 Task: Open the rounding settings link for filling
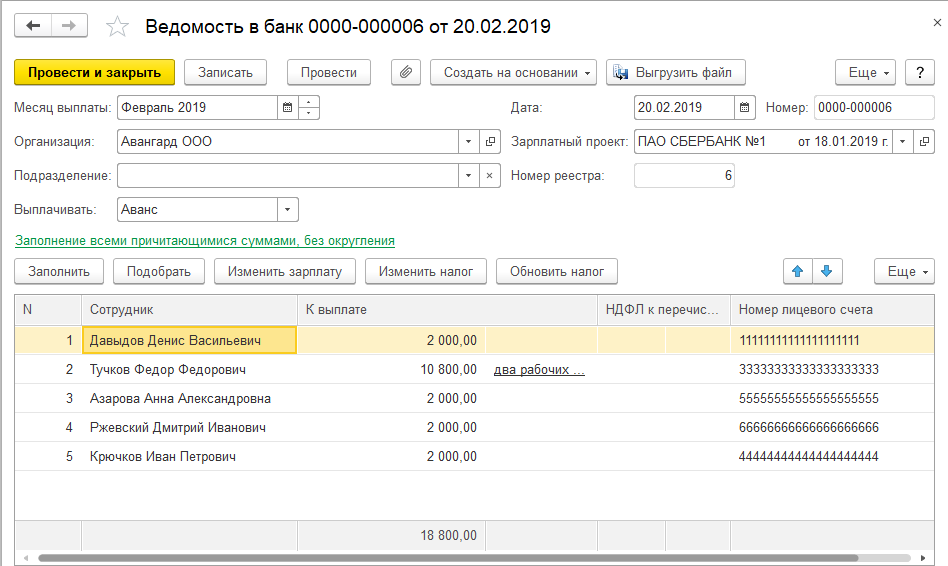click(x=204, y=241)
